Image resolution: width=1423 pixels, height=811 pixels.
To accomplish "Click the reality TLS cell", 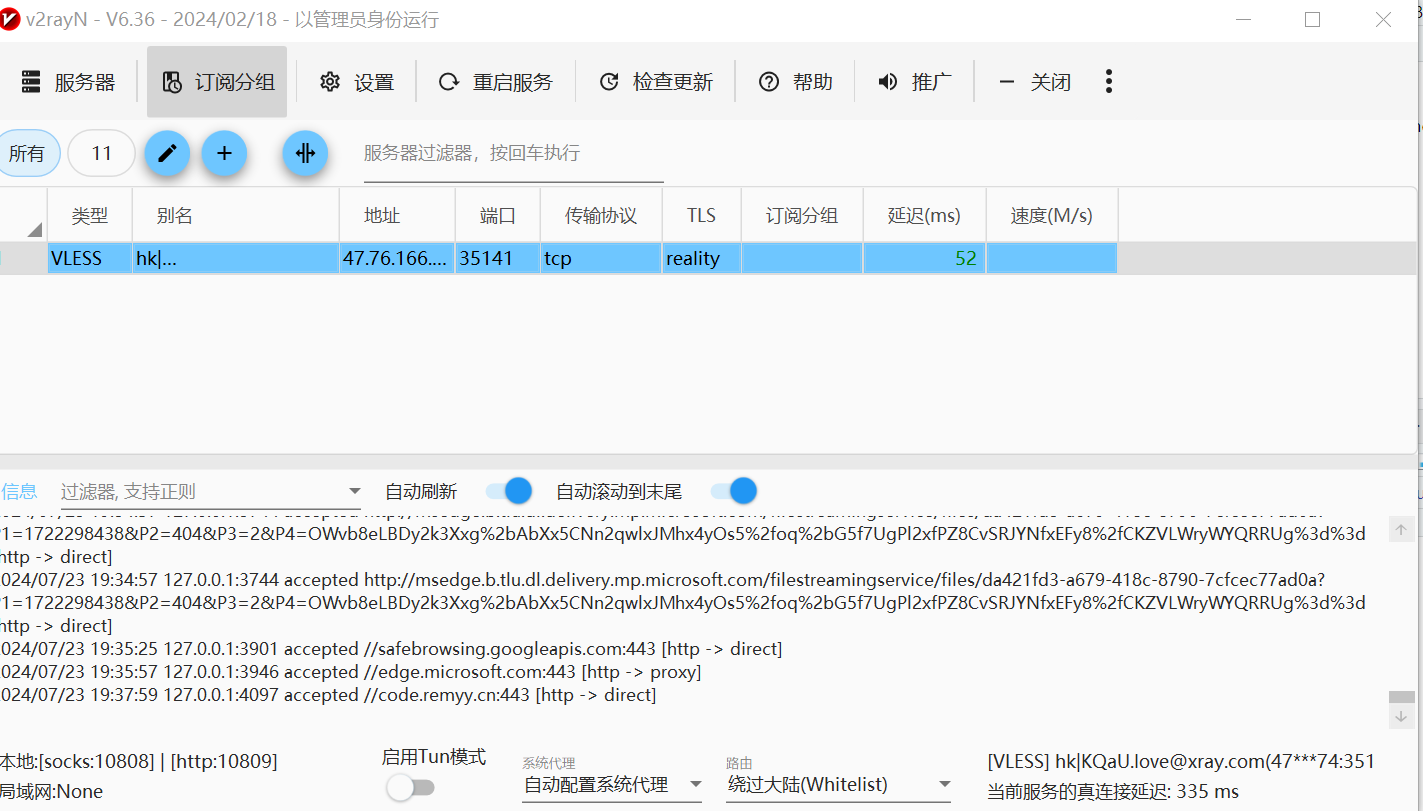I will coord(701,258).
